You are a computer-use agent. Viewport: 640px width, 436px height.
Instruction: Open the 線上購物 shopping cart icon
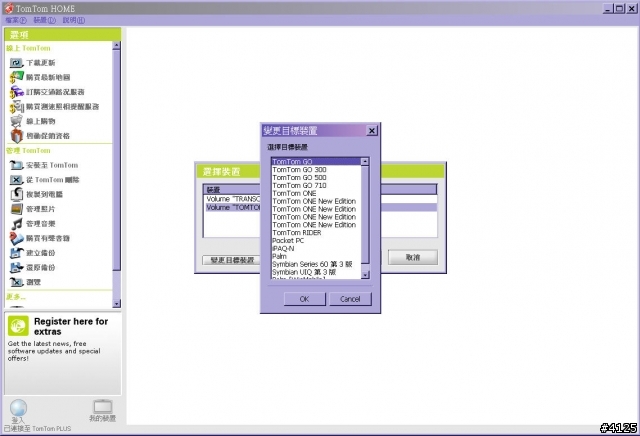point(16,121)
